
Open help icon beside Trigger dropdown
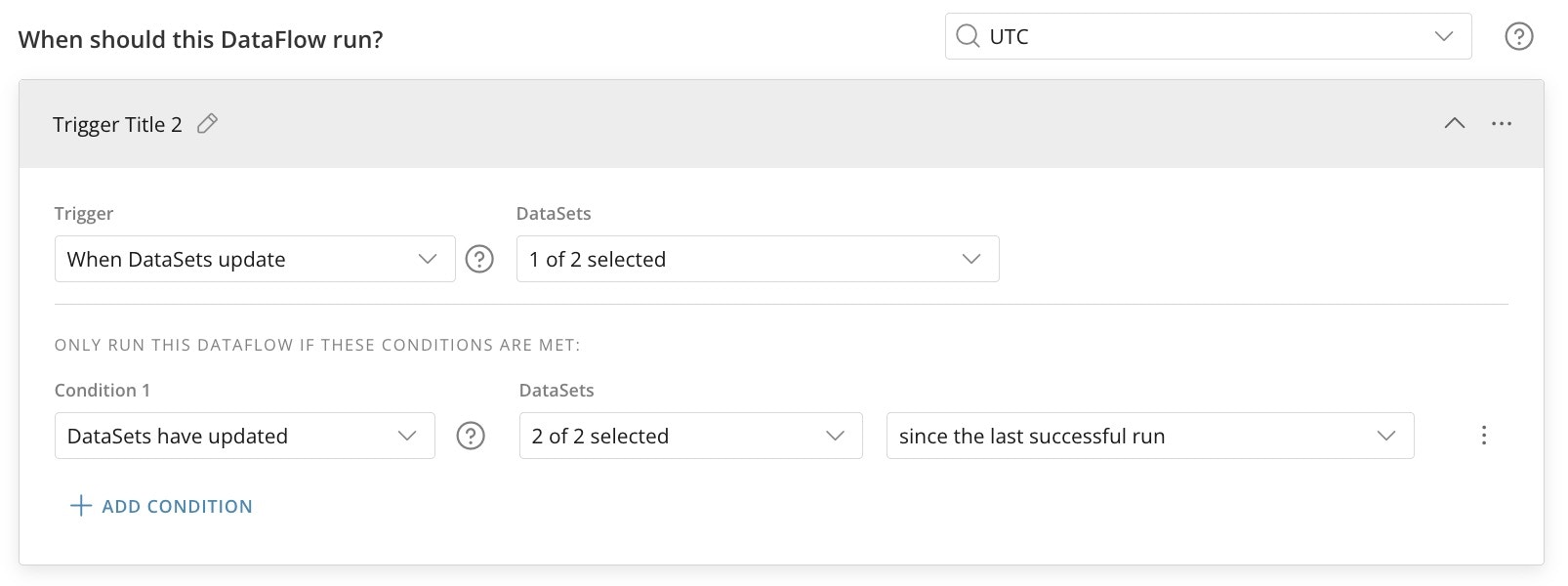[x=479, y=259]
